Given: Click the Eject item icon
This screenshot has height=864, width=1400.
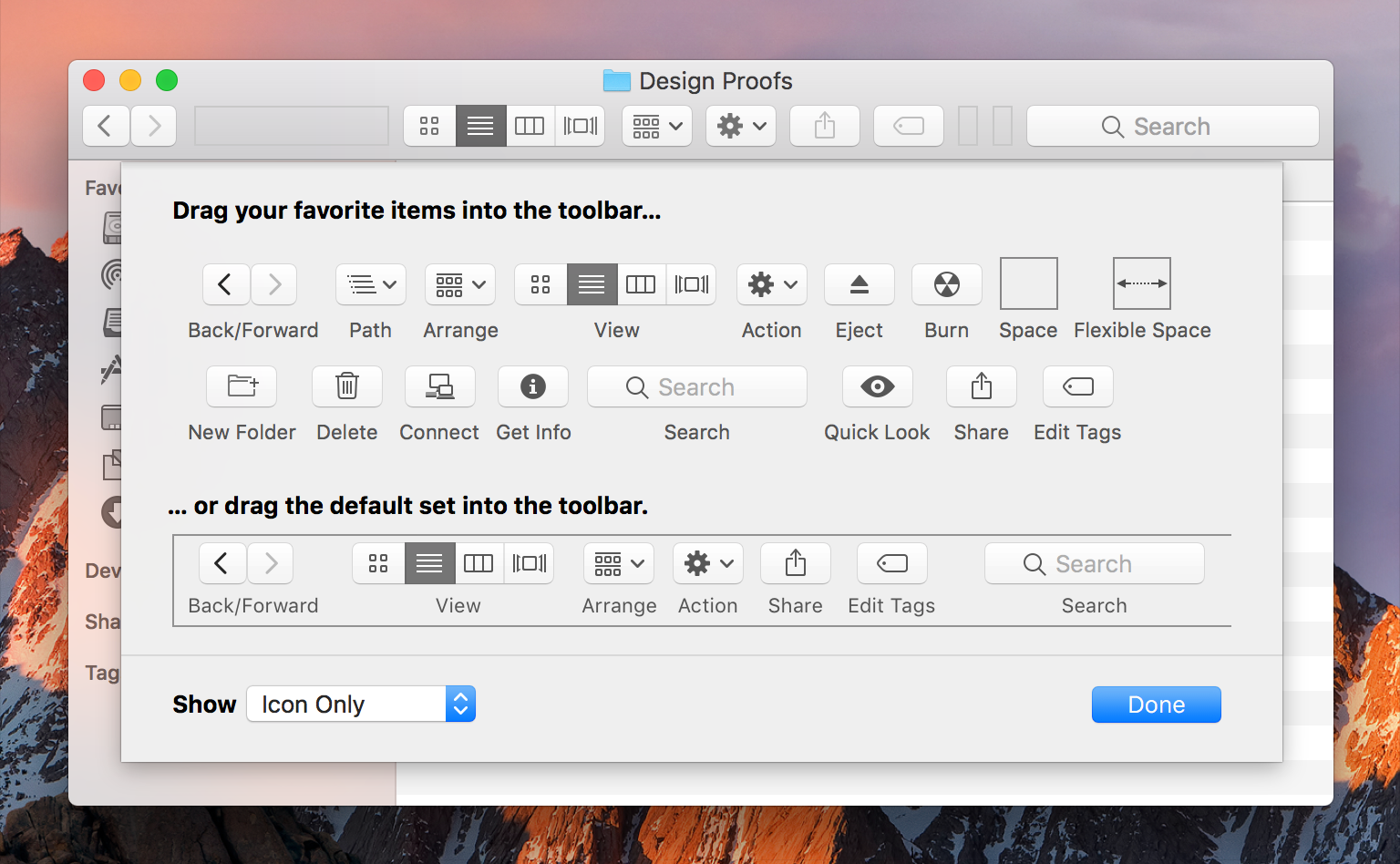Looking at the screenshot, I should point(860,284).
